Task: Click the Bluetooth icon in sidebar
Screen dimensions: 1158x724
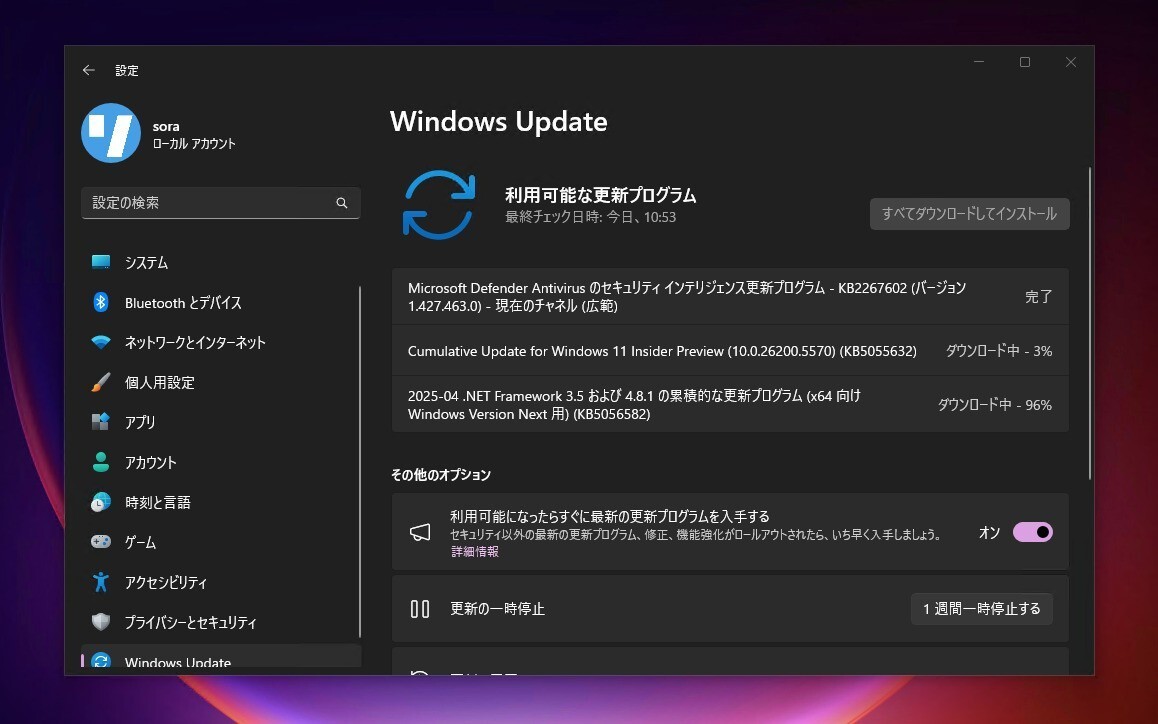Action: [100, 302]
